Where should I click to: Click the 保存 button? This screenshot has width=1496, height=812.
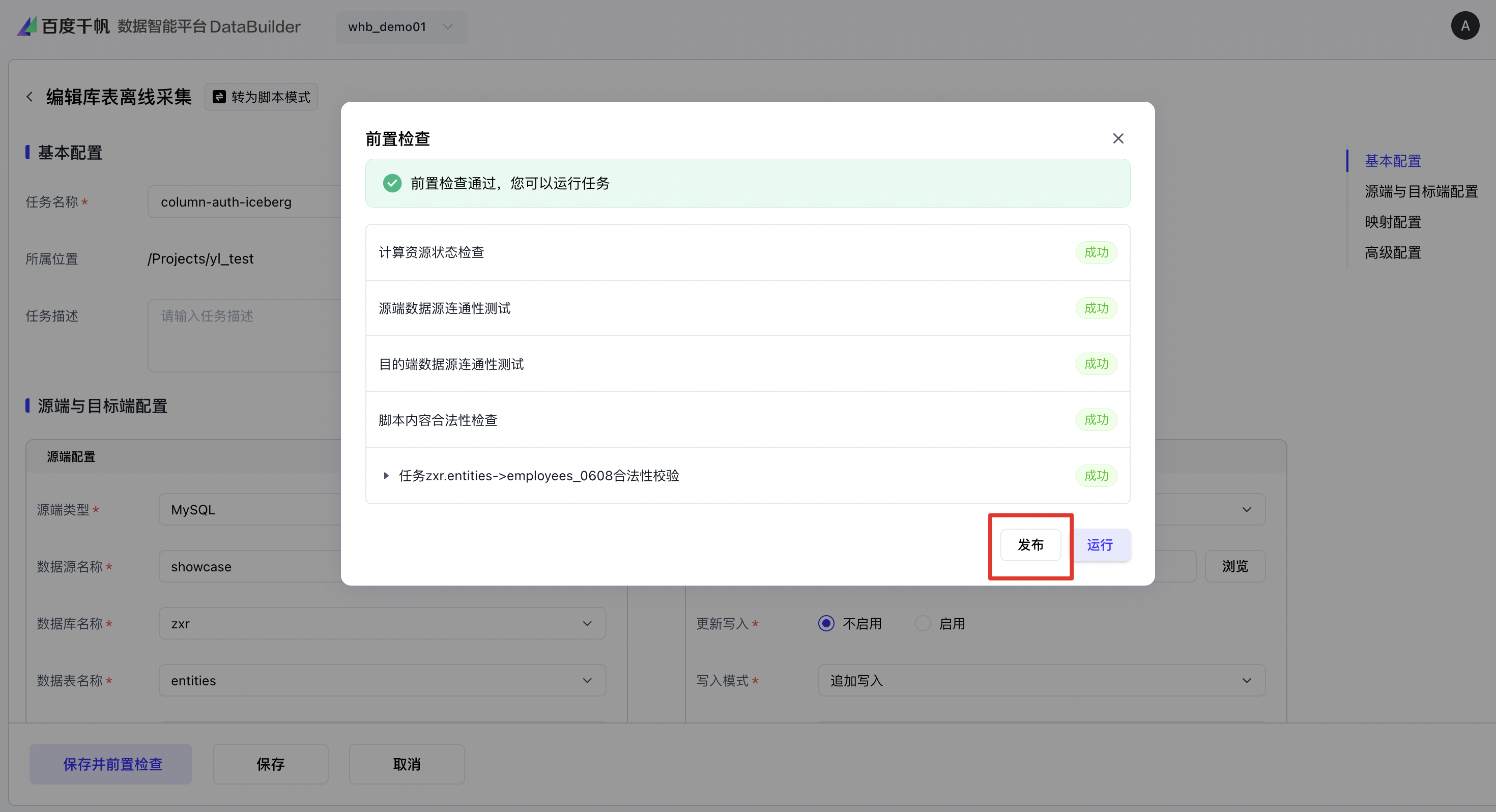click(271, 764)
